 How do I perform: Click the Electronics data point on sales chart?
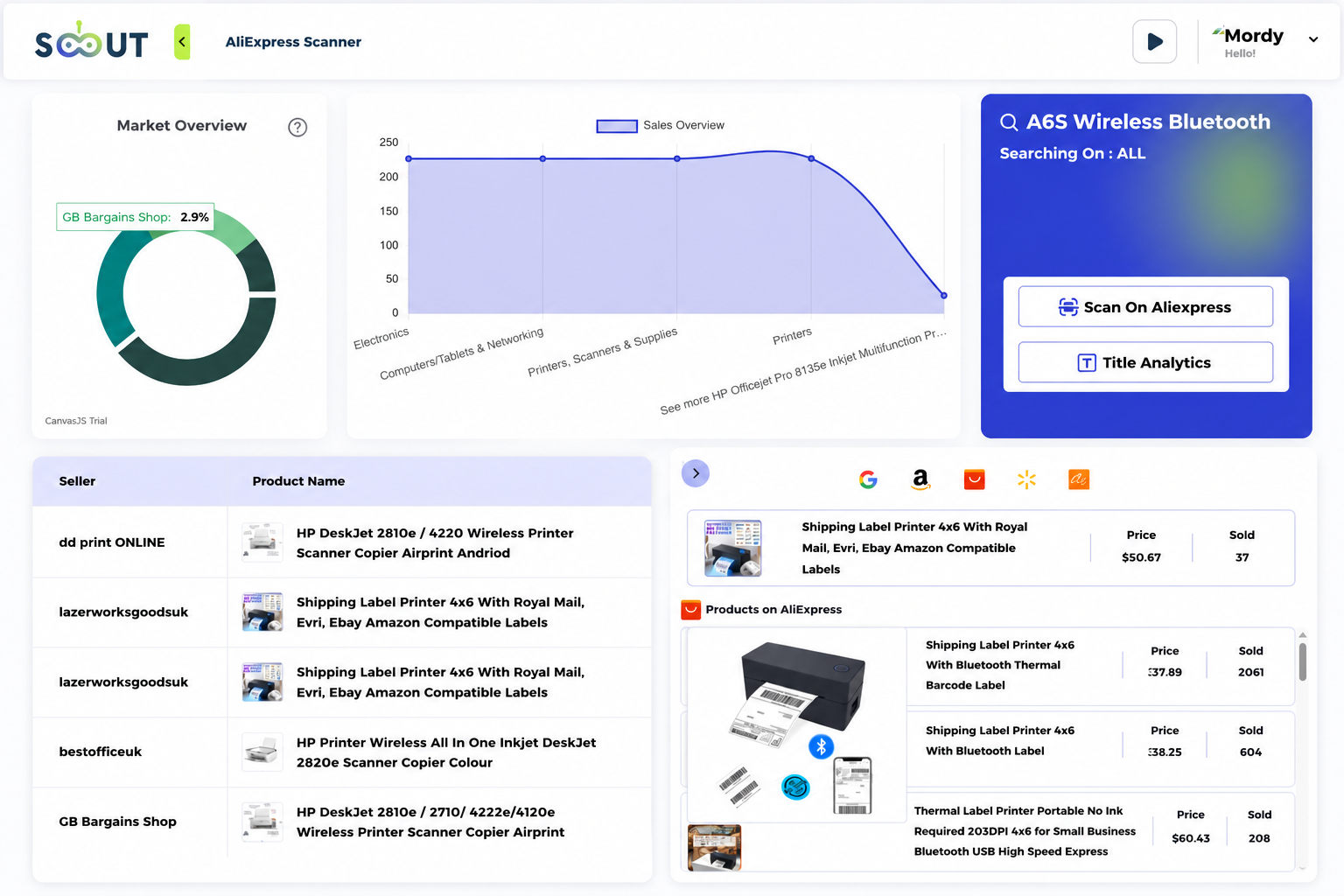409,158
